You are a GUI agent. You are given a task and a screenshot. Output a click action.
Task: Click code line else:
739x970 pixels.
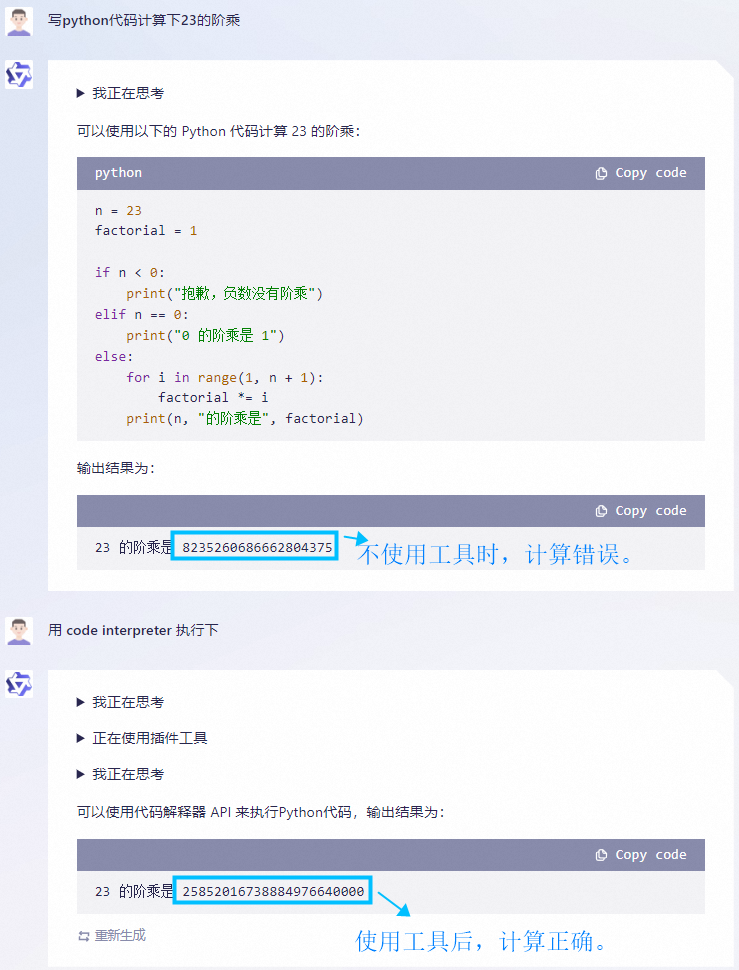coord(114,357)
